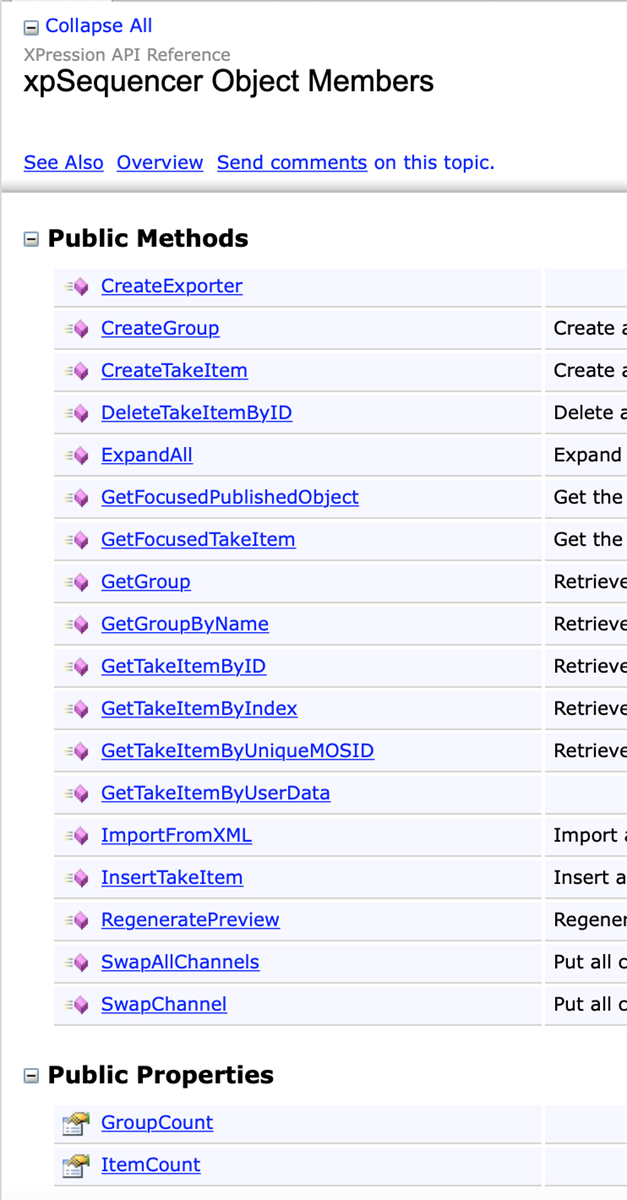This screenshot has height=1200, width=627.
Task: Open the RegeneratePreview method link
Action: click(x=190, y=920)
